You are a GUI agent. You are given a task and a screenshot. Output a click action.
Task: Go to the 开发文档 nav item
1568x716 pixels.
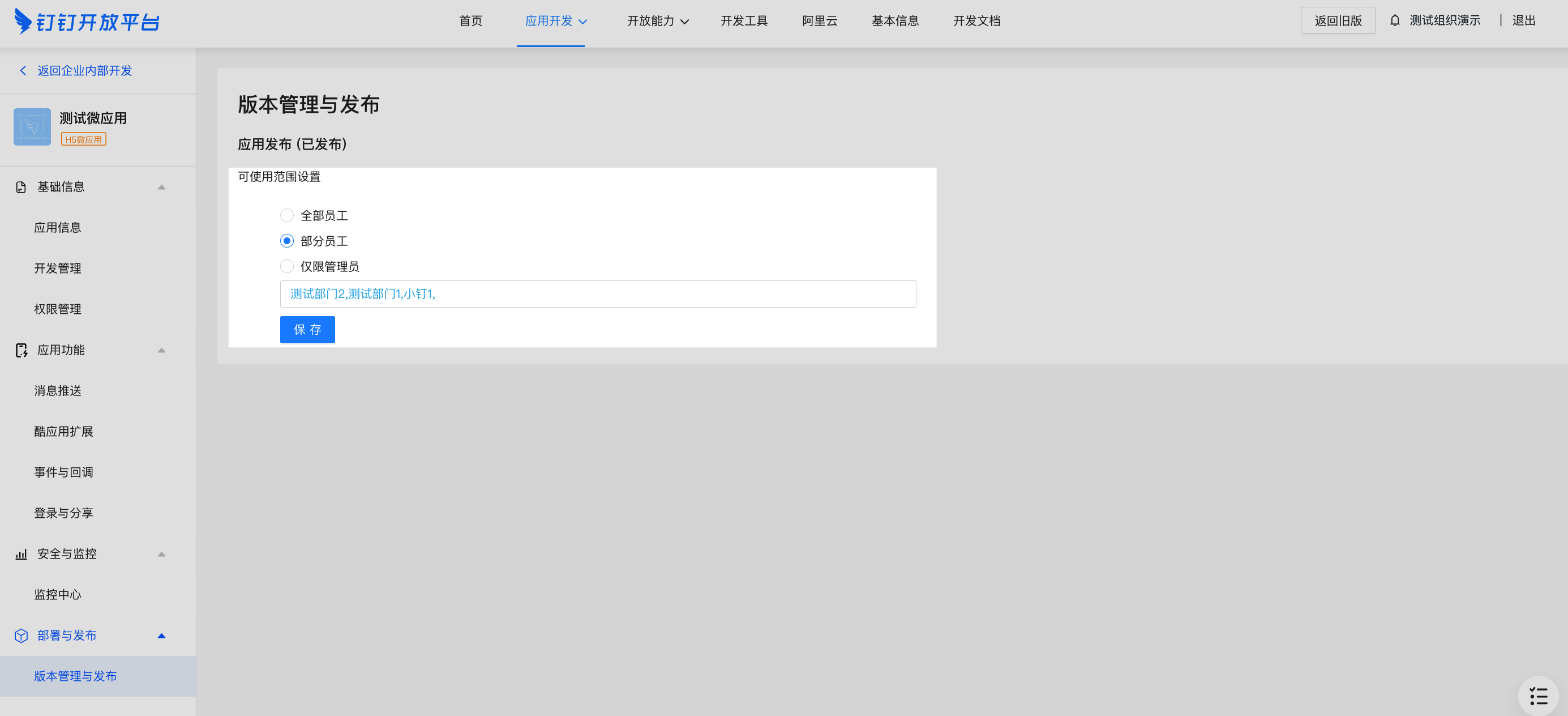pos(976,21)
